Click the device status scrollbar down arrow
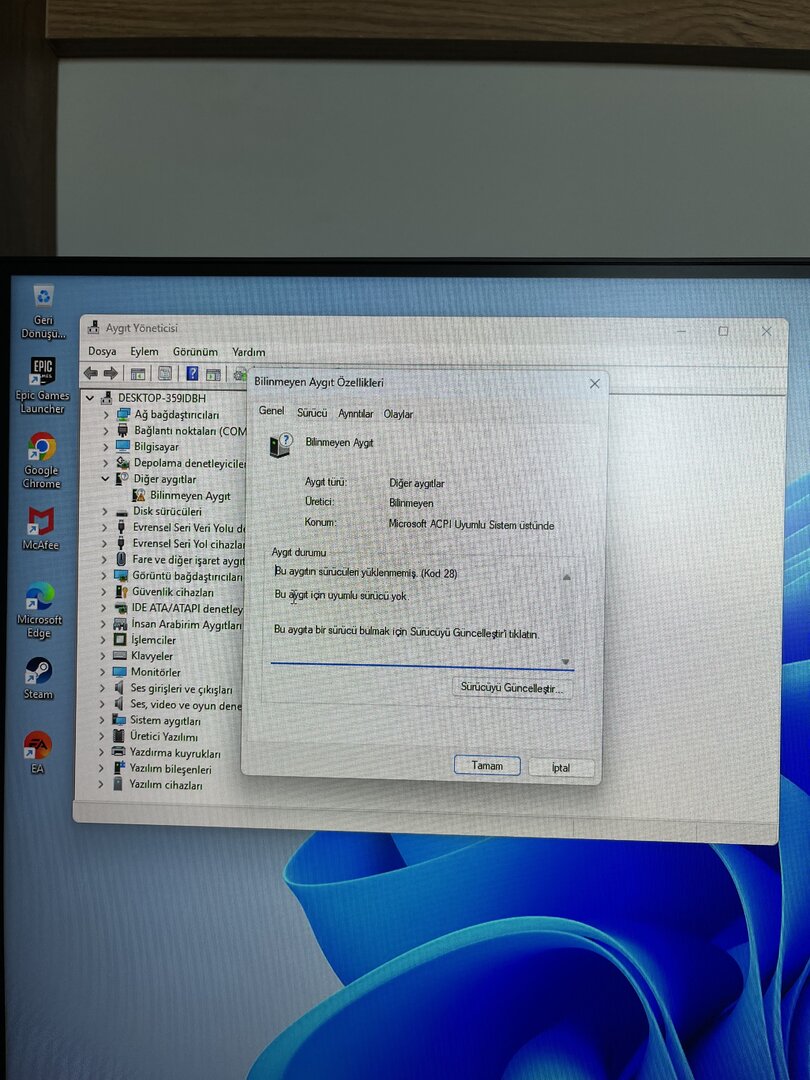The width and height of the screenshot is (810, 1080). 565,662
